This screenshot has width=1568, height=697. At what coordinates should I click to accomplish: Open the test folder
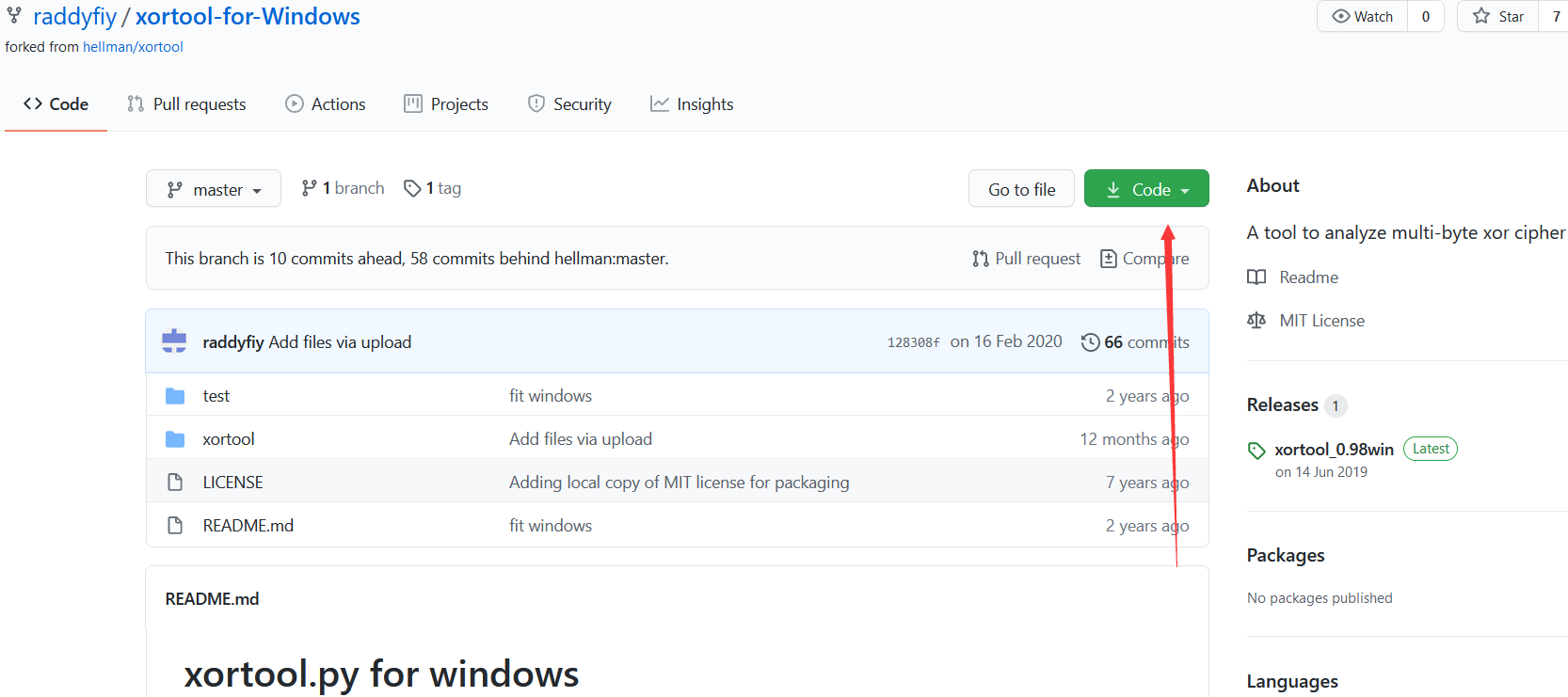(216, 396)
